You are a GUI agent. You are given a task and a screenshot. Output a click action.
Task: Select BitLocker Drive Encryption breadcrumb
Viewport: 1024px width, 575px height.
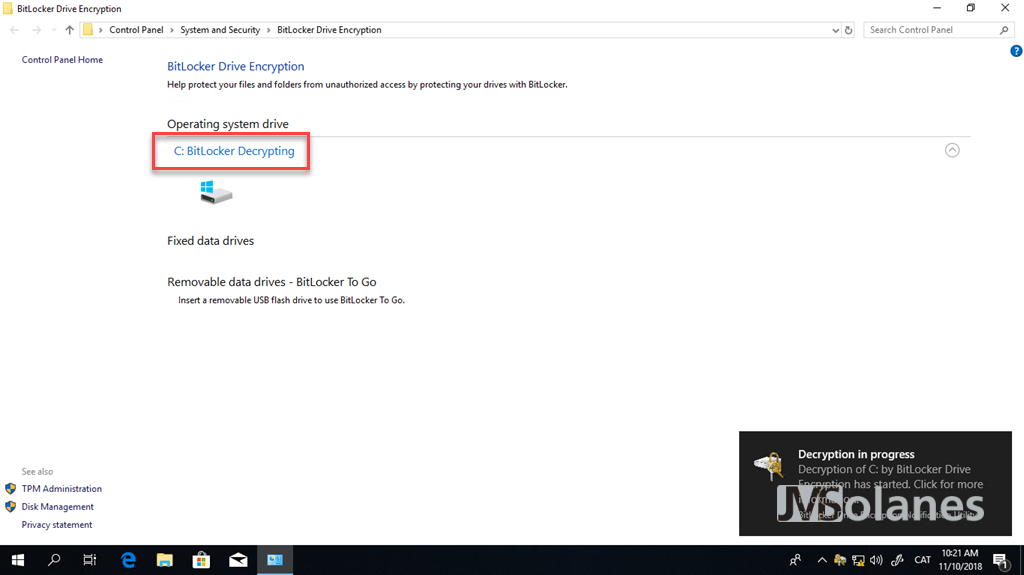329,30
